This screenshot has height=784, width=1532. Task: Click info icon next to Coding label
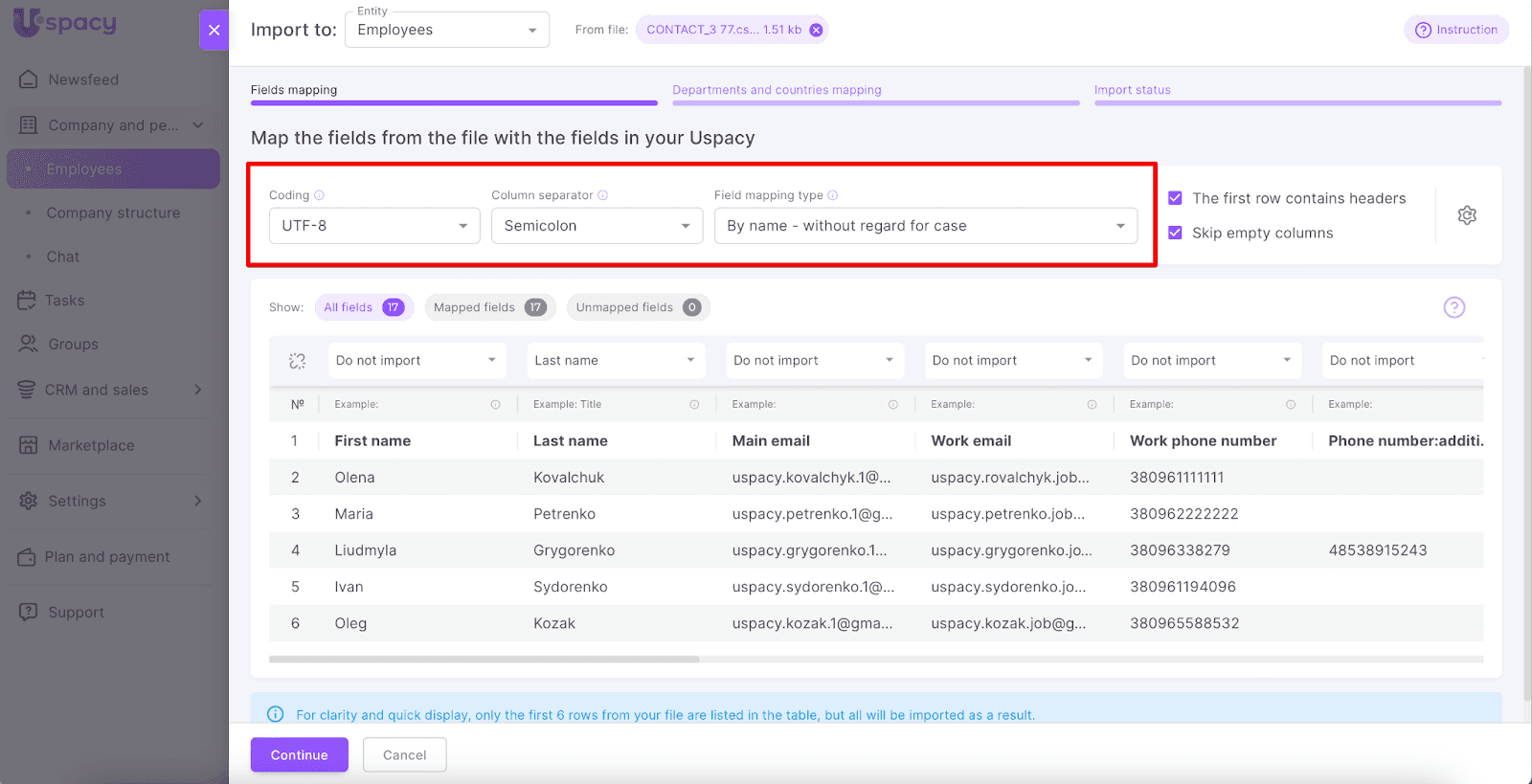point(320,195)
